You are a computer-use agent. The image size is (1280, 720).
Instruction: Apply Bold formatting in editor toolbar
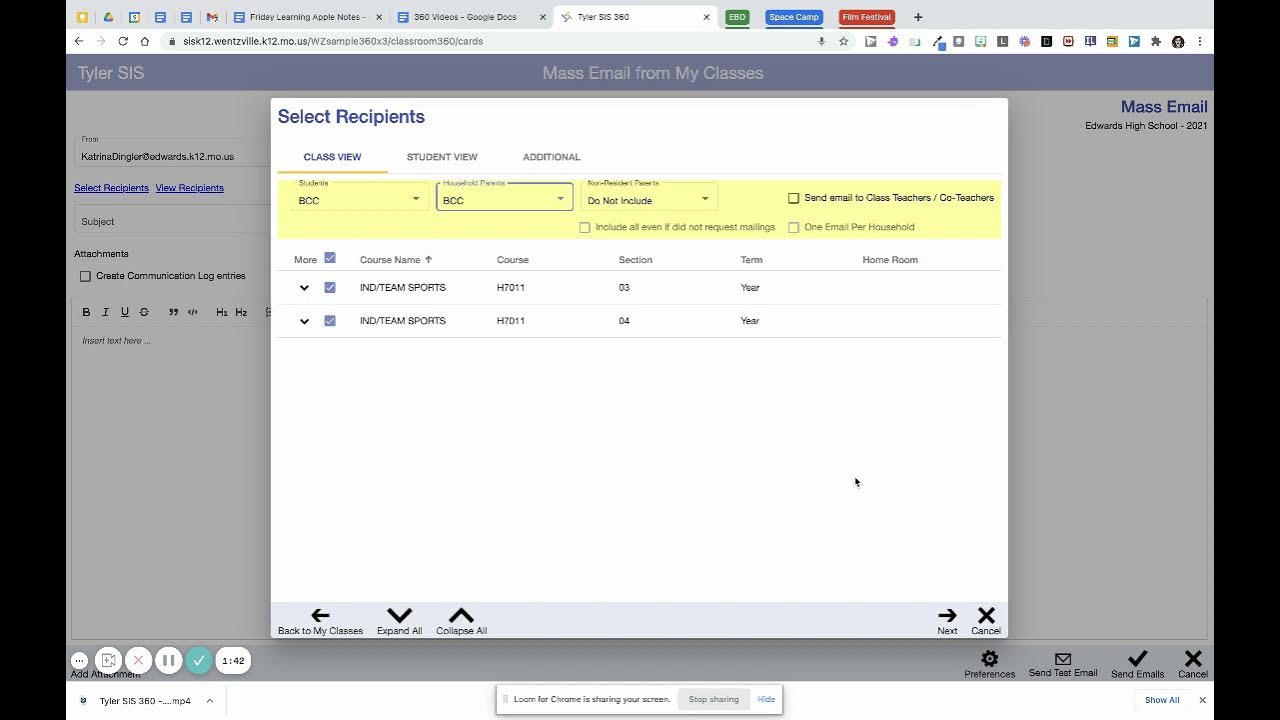86,312
